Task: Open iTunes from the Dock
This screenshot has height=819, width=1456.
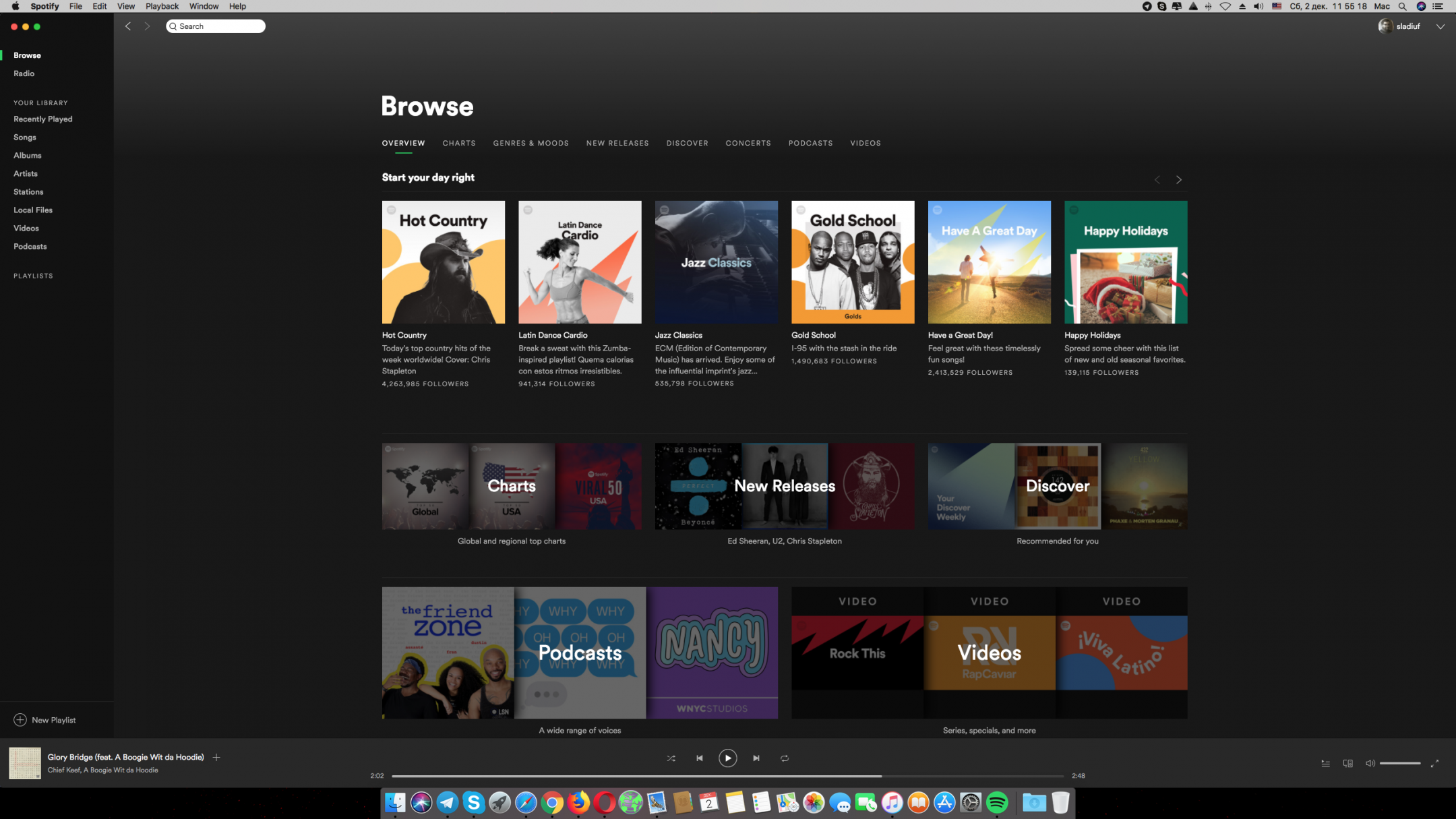Action: tap(892, 802)
